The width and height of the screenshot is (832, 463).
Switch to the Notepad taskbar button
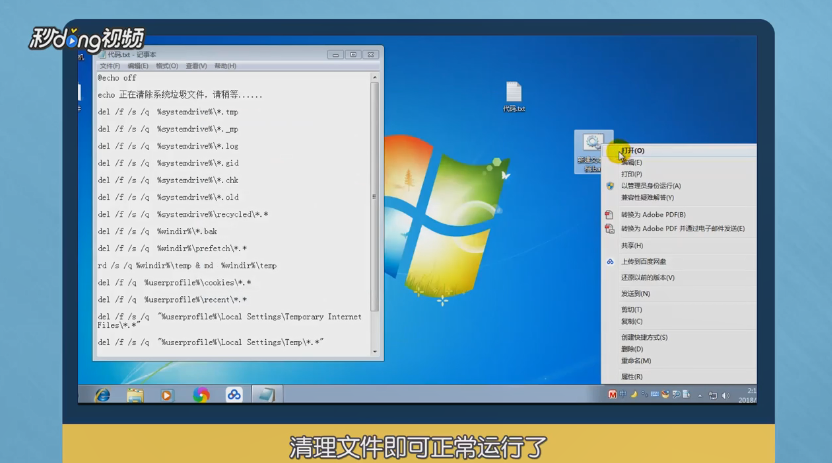click(x=265, y=395)
